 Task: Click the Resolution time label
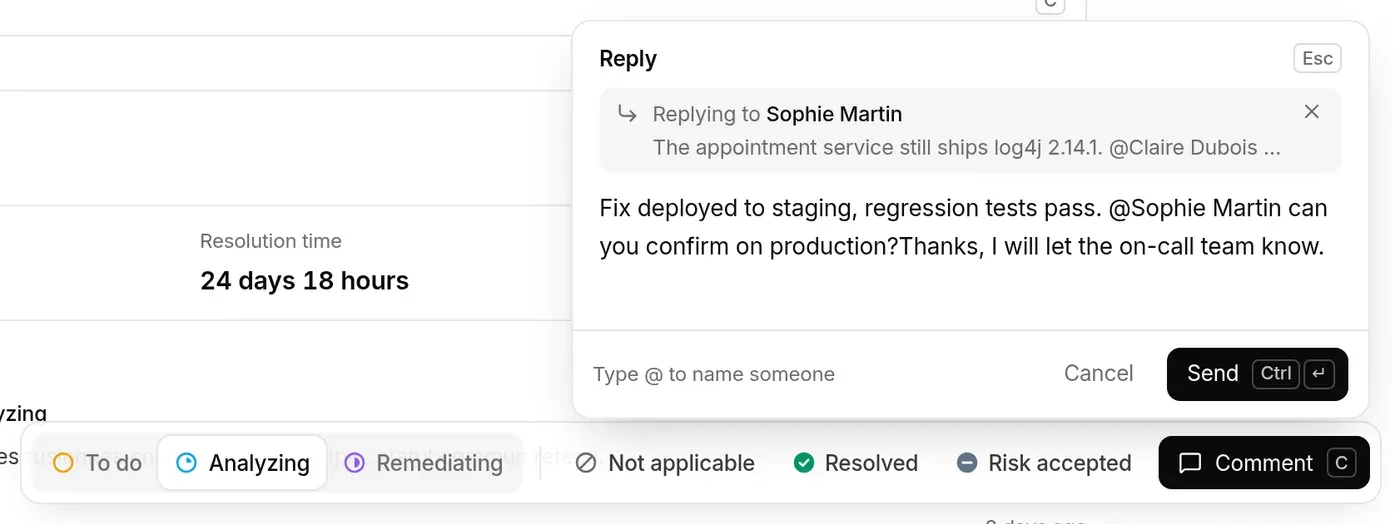(270, 241)
